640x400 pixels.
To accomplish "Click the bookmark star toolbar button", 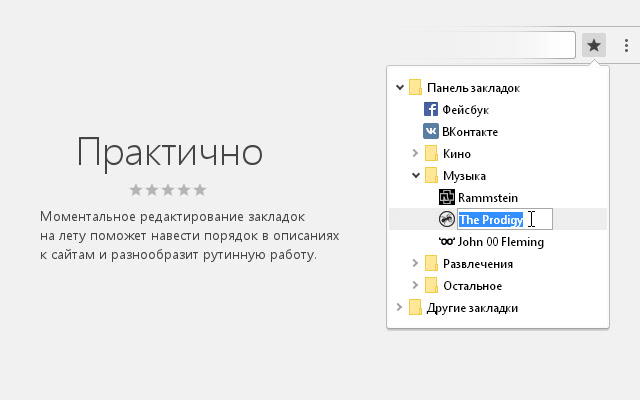I will 594,45.
